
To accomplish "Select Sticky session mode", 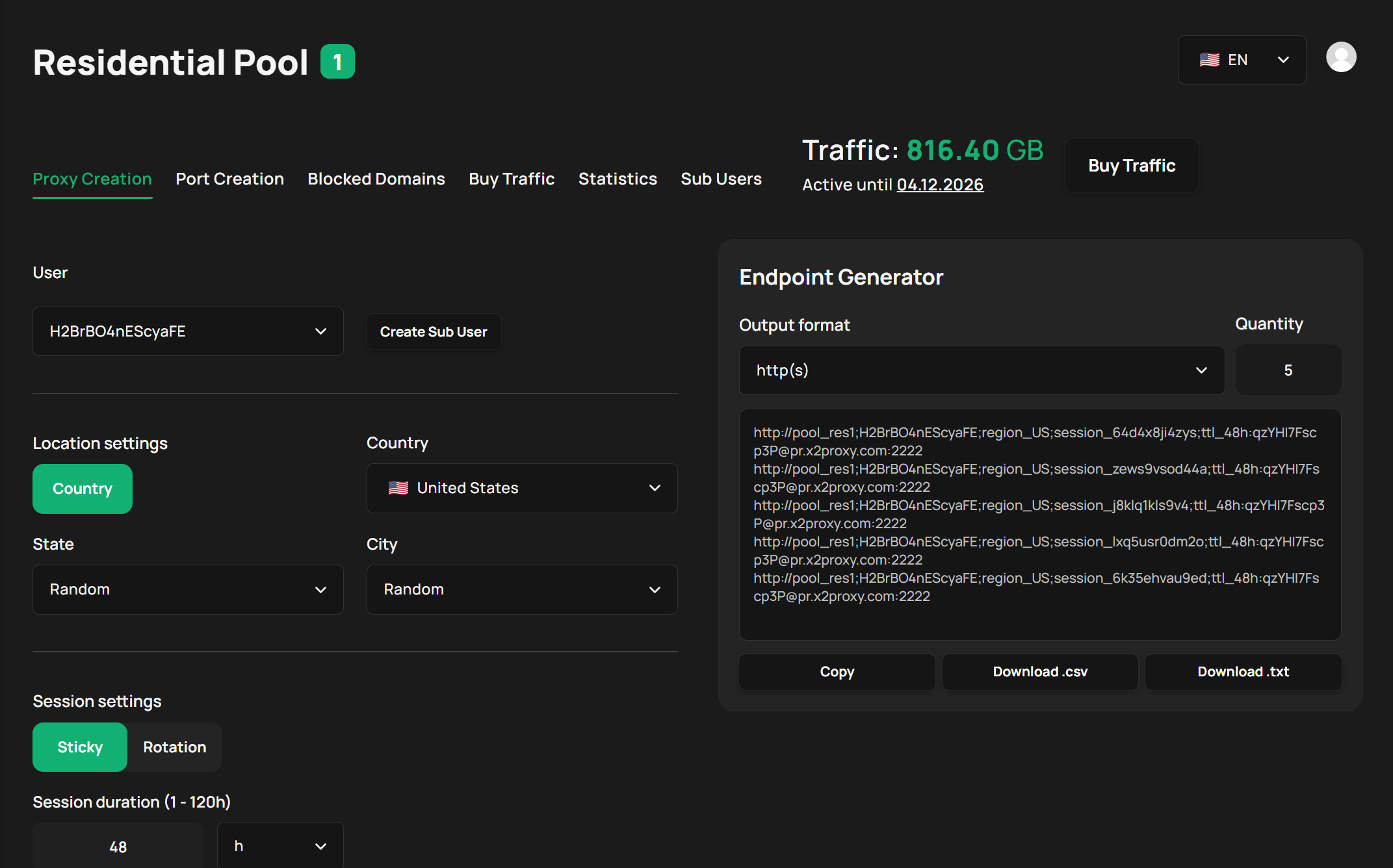I will tap(80, 747).
